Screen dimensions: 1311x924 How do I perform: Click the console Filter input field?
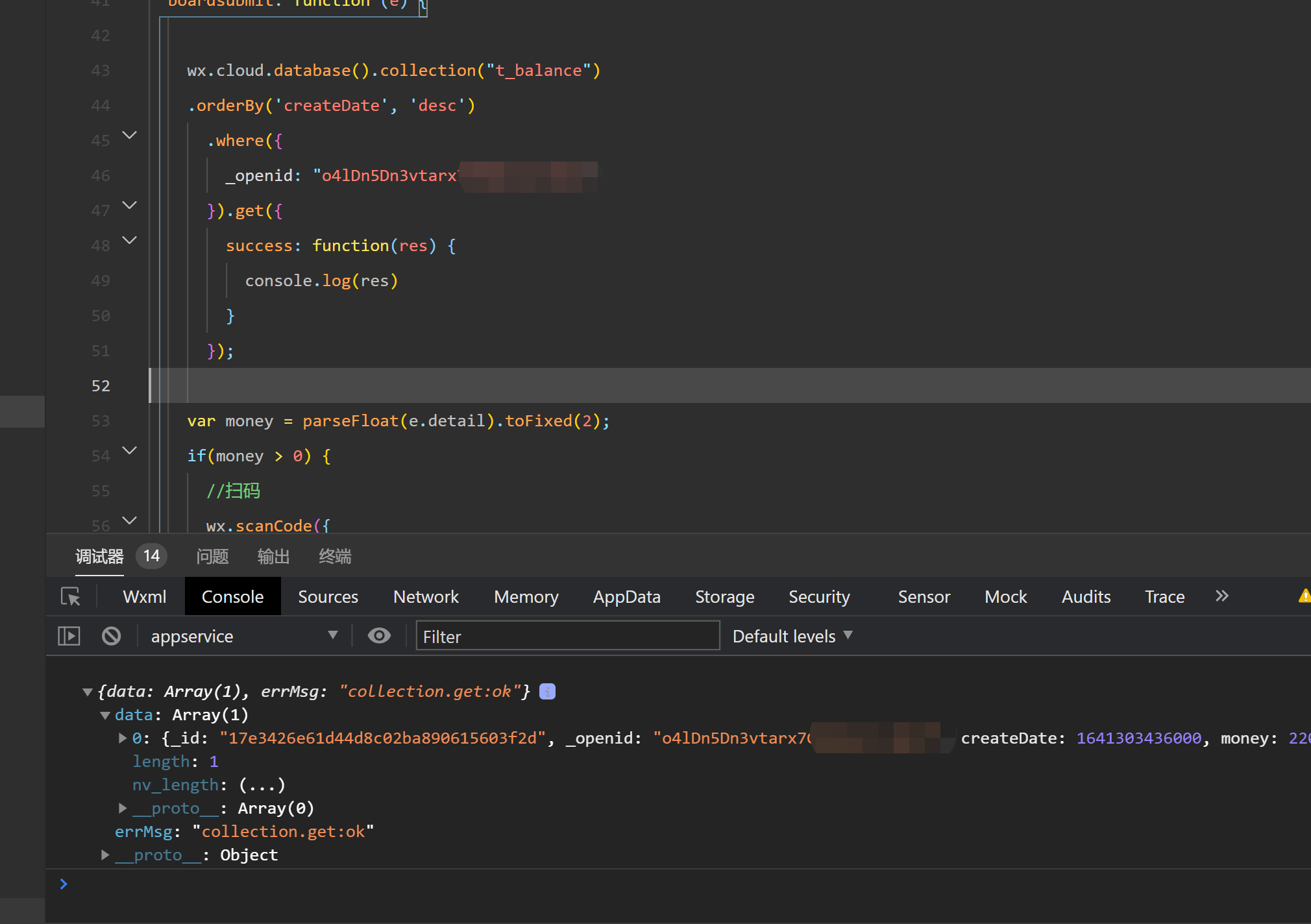[x=567, y=636]
